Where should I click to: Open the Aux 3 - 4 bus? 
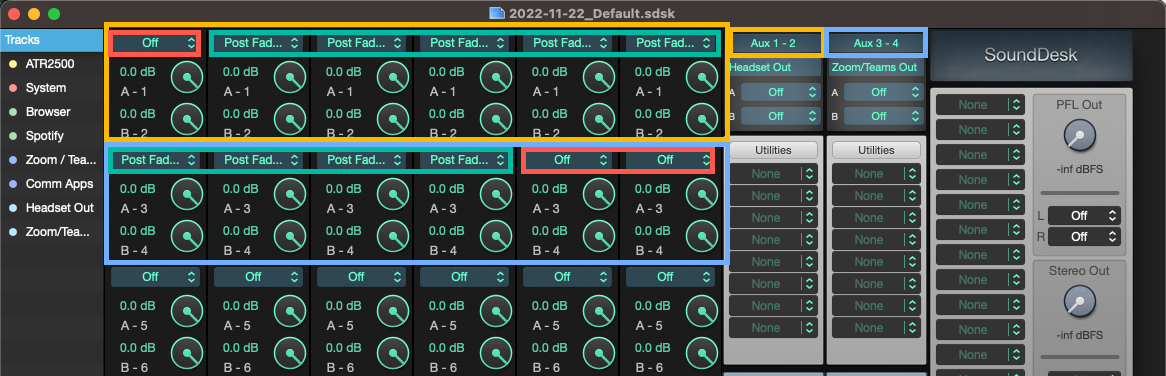coord(876,43)
